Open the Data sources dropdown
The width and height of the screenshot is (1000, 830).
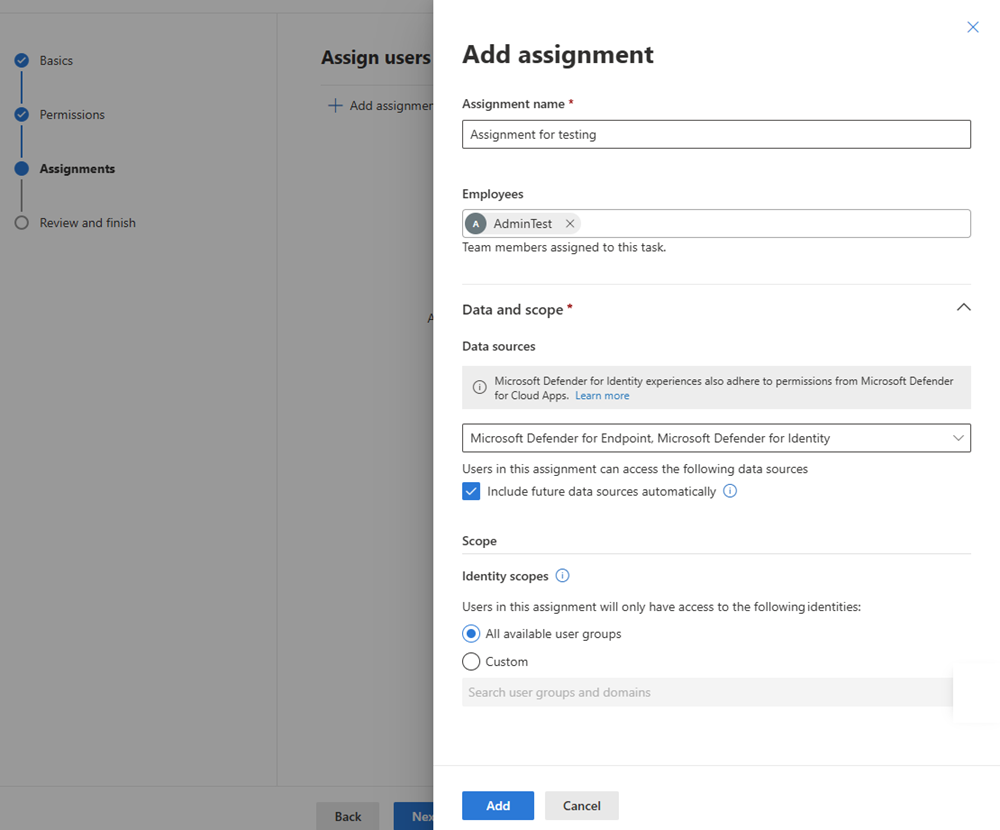click(716, 438)
